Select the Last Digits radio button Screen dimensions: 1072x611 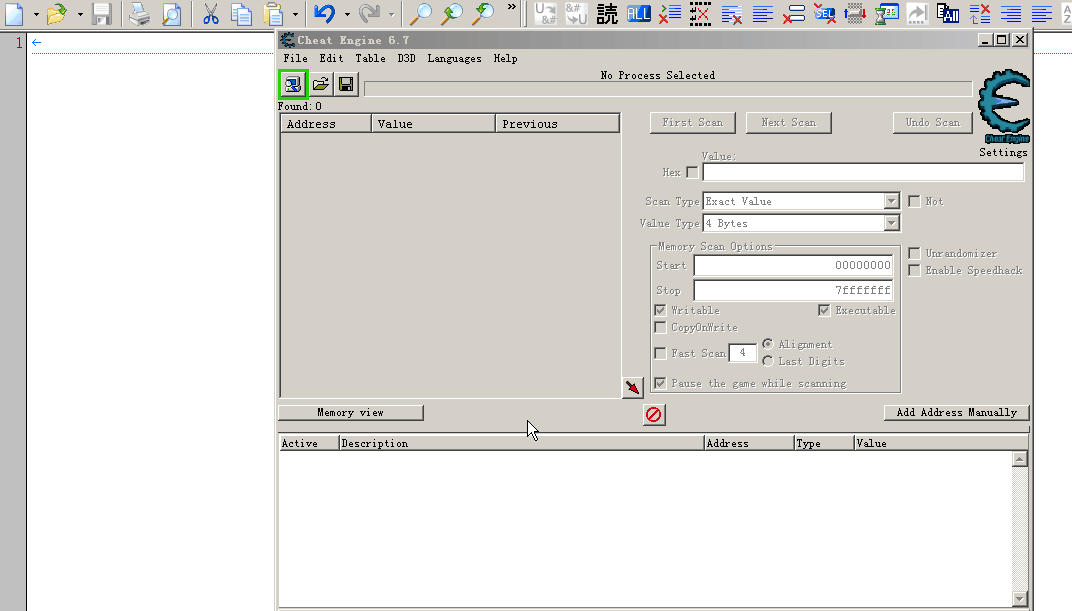[768, 361]
